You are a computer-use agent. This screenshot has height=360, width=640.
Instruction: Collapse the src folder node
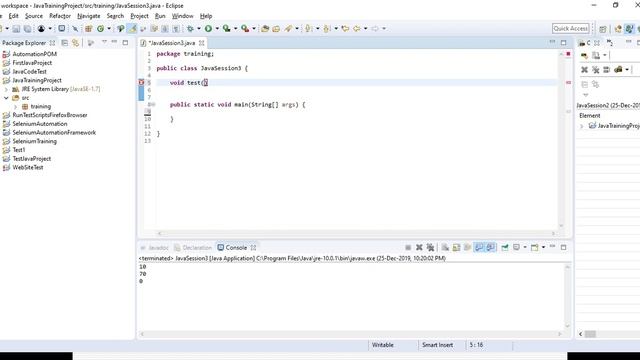pyautogui.click(x=6, y=98)
